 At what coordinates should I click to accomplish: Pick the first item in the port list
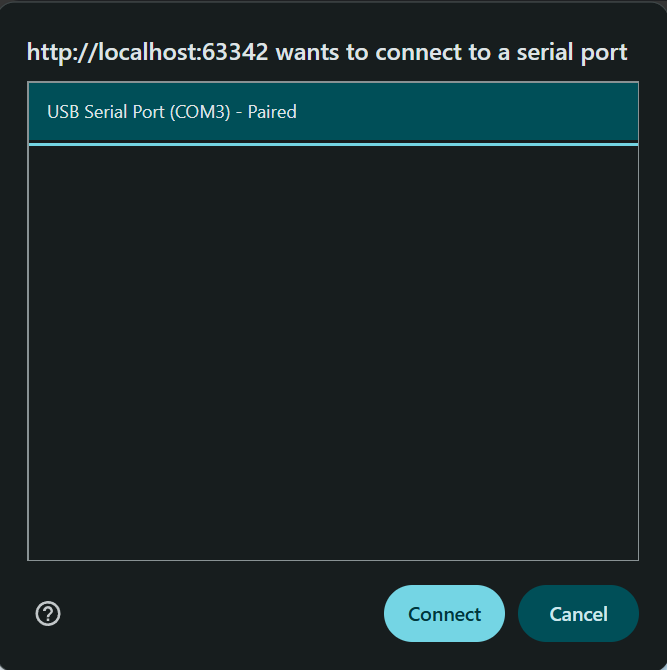point(332,112)
